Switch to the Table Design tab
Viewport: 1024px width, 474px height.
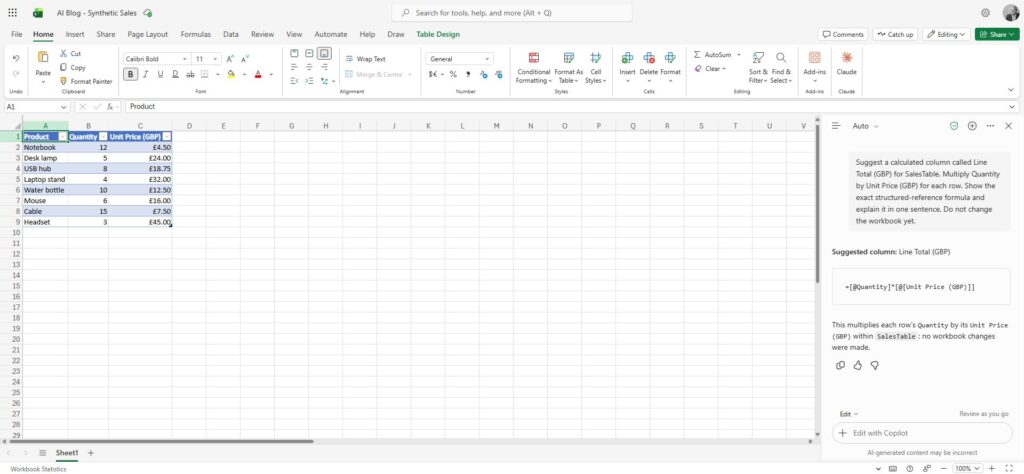pyautogui.click(x=438, y=34)
